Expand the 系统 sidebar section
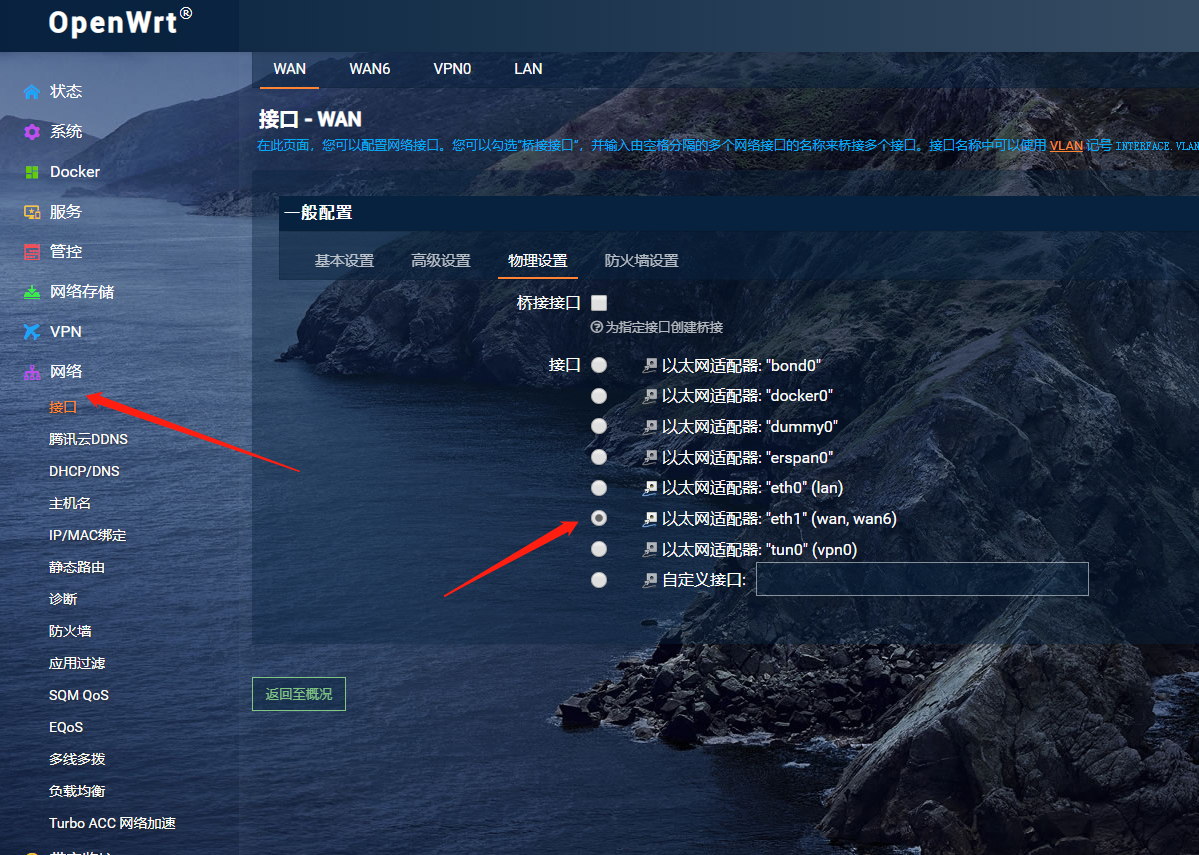Image resolution: width=1199 pixels, height=855 pixels. click(x=66, y=132)
